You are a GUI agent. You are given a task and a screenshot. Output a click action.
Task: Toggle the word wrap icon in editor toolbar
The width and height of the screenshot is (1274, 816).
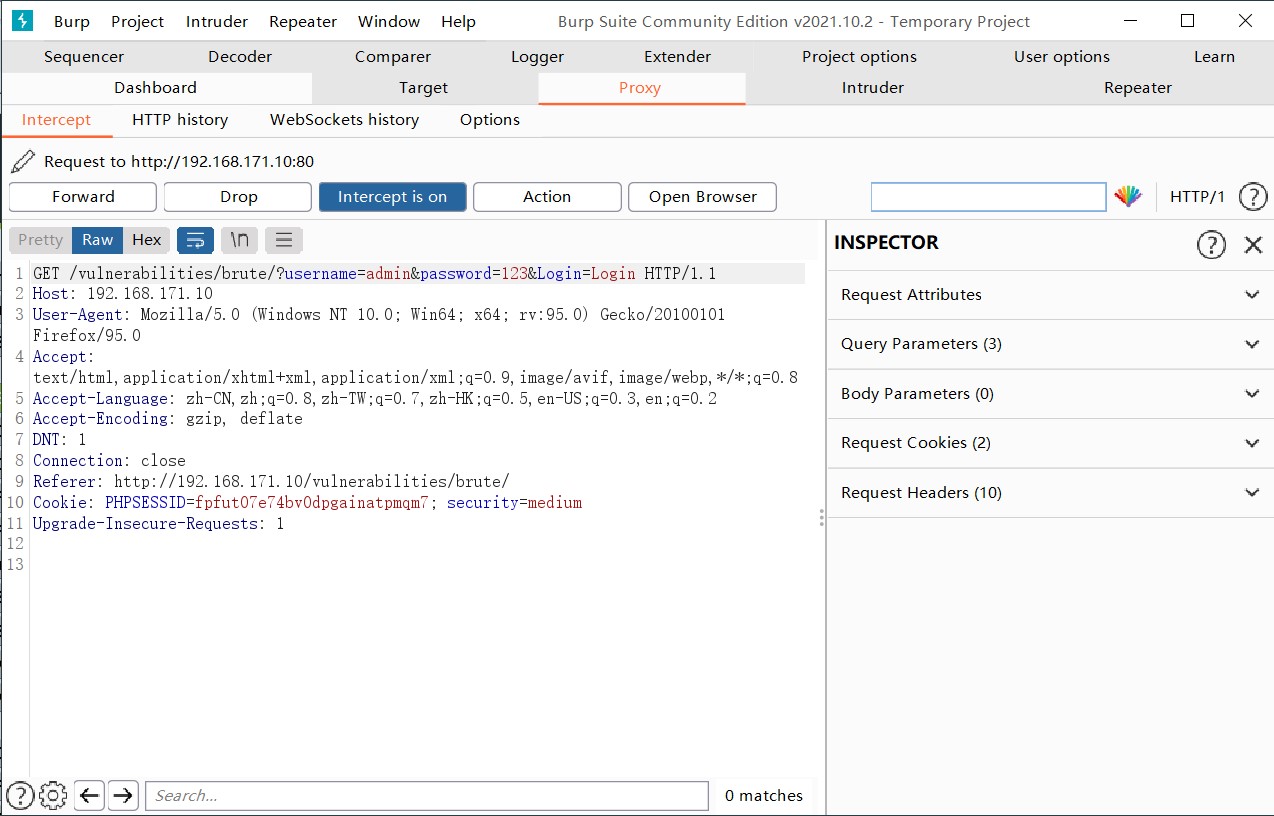(x=195, y=240)
